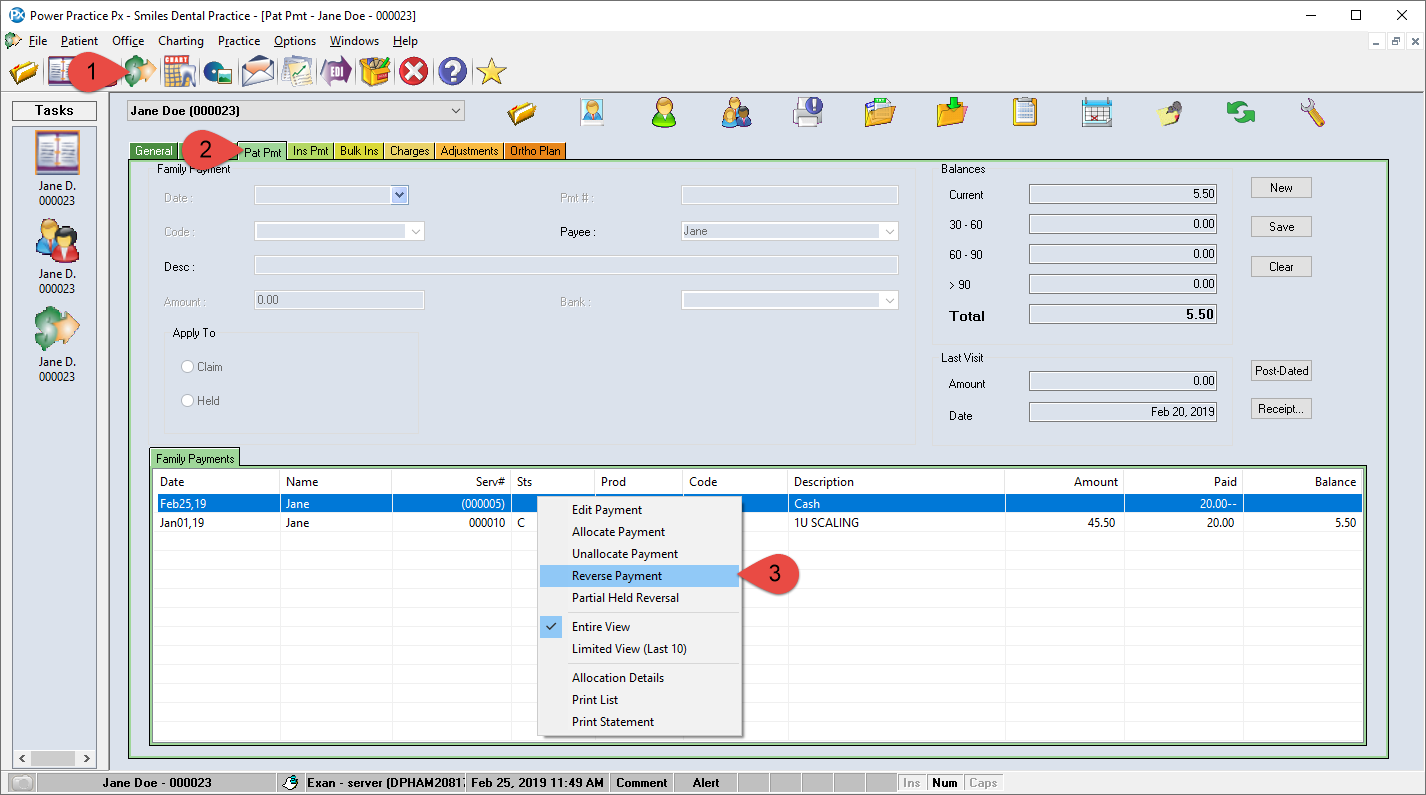Viewport: 1426px width, 795px height.
Task: Expand the Bank dropdown
Action: 889,300
